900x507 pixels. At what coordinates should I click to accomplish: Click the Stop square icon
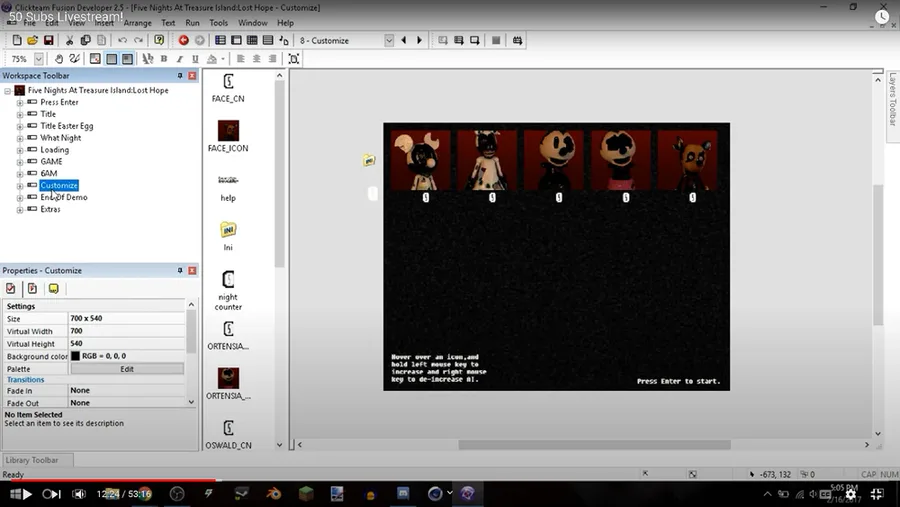pos(496,40)
